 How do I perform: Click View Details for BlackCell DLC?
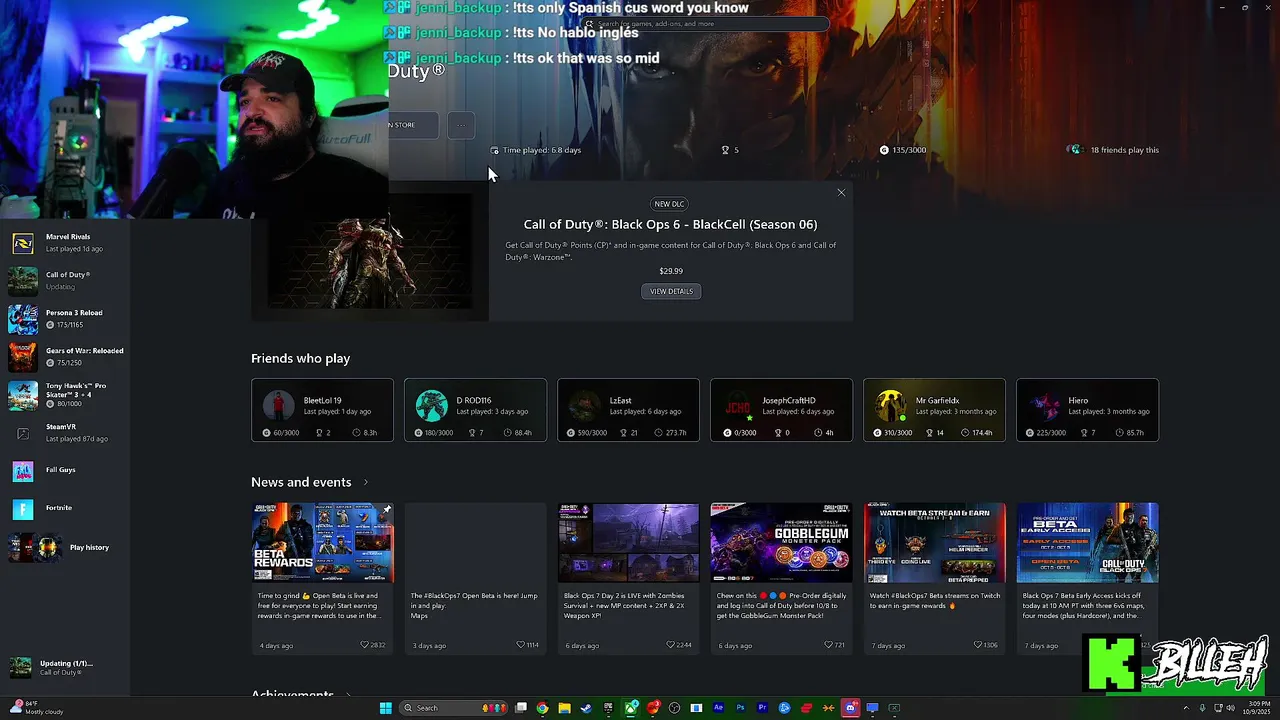671,291
